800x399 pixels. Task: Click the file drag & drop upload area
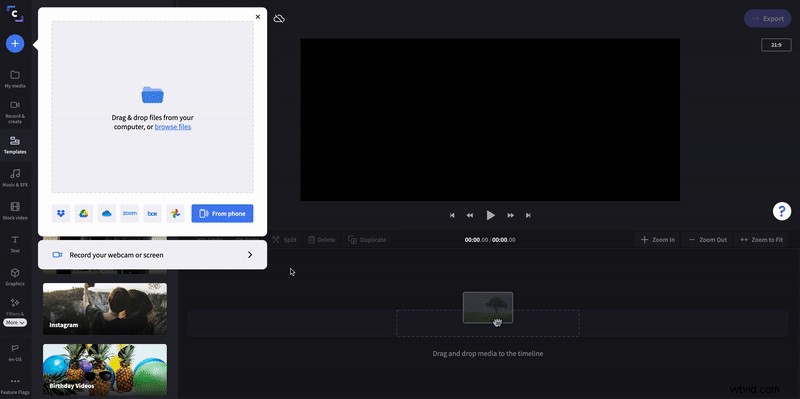(x=153, y=107)
